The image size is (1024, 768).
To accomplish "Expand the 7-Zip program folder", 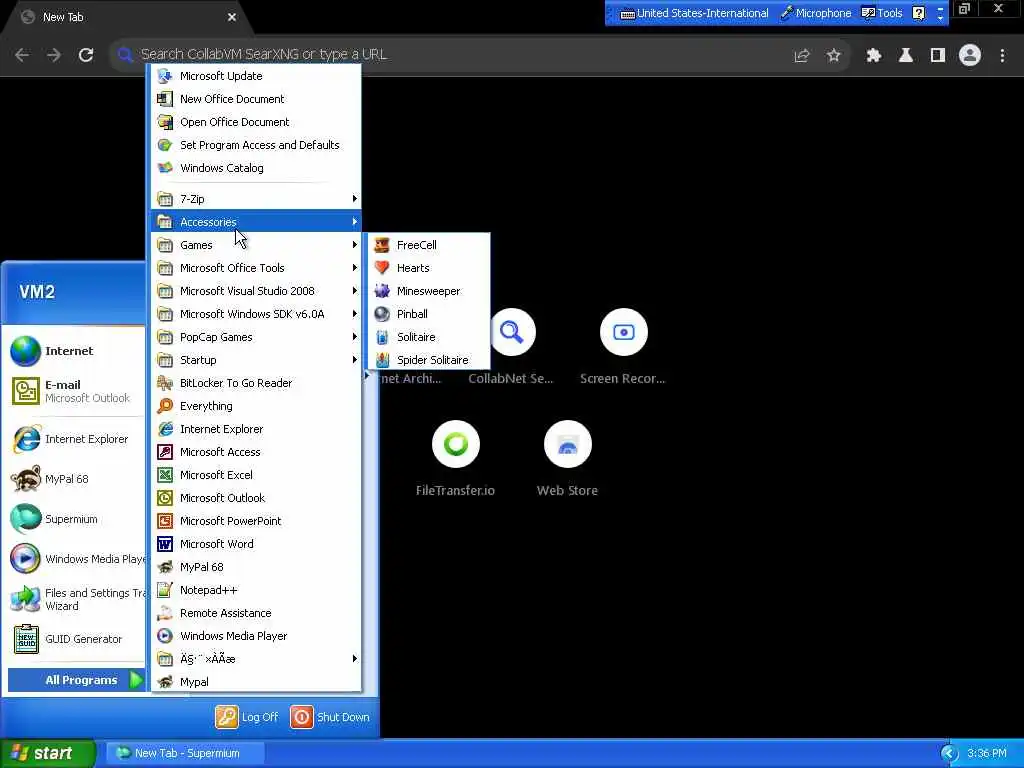I will point(256,199).
